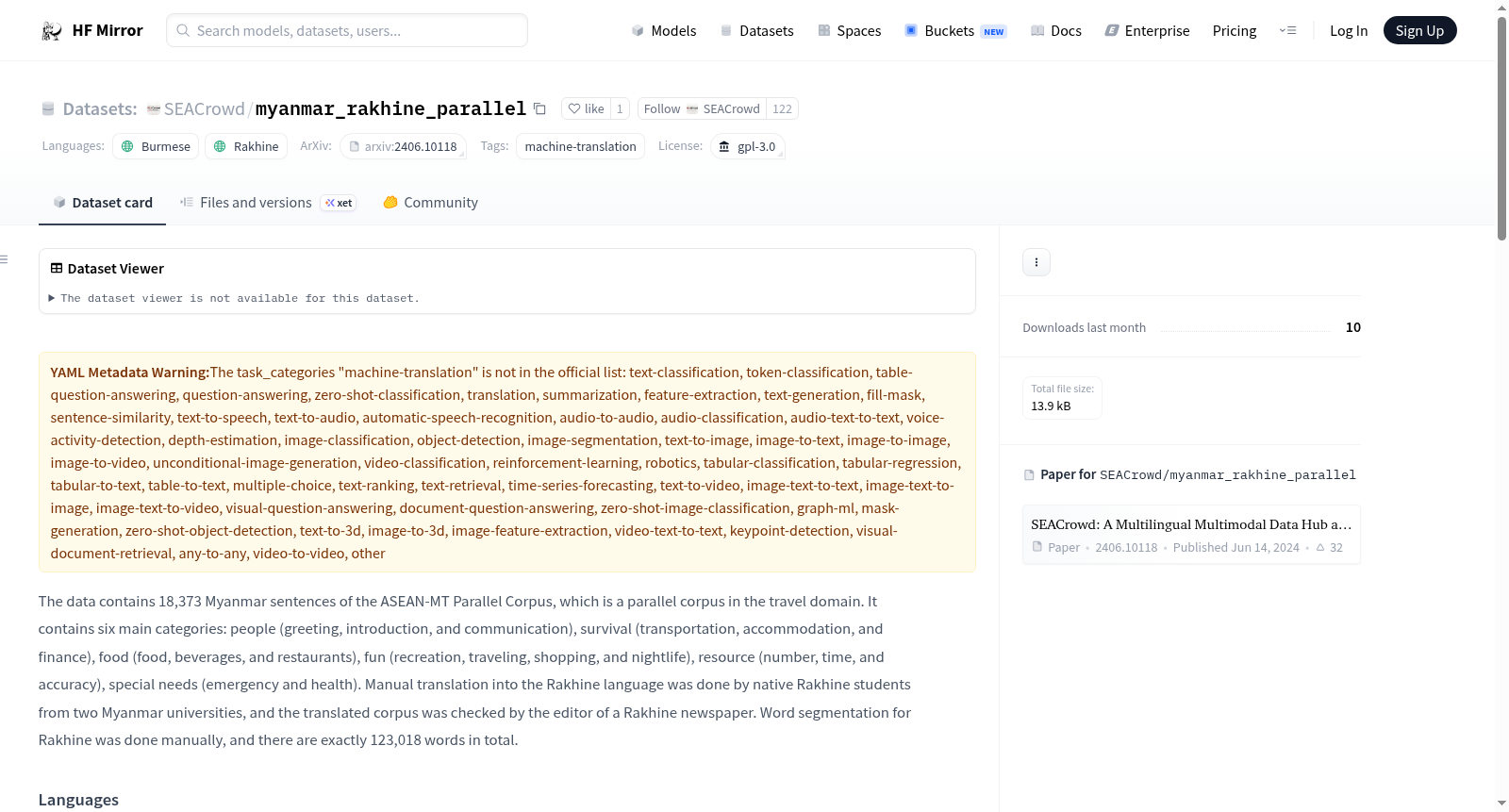The image size is (1509, 812).
Task: Open the SEACrowd multilingual data hub paper card
Action: tap(1191, 535)
